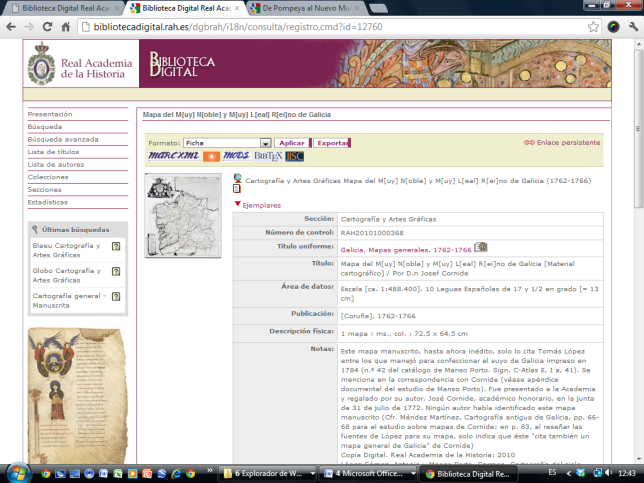This screenshot has height=483, width=644.
Task: Switch to De Pompeya al Nuevo Mundo tab
Action: click(x=305, y=8)
